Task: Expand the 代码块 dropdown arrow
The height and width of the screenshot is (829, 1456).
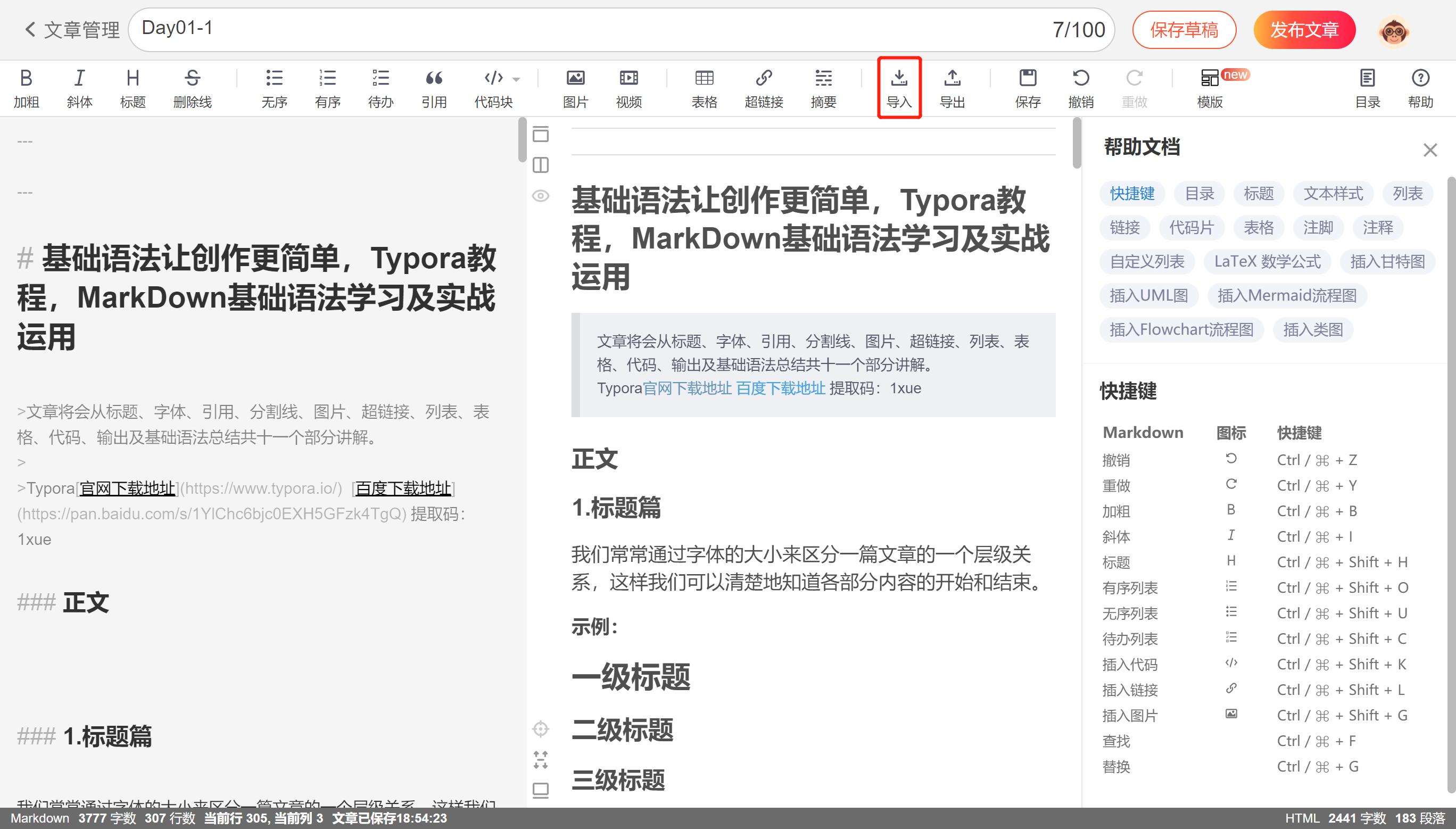Action: click(516, 80)
